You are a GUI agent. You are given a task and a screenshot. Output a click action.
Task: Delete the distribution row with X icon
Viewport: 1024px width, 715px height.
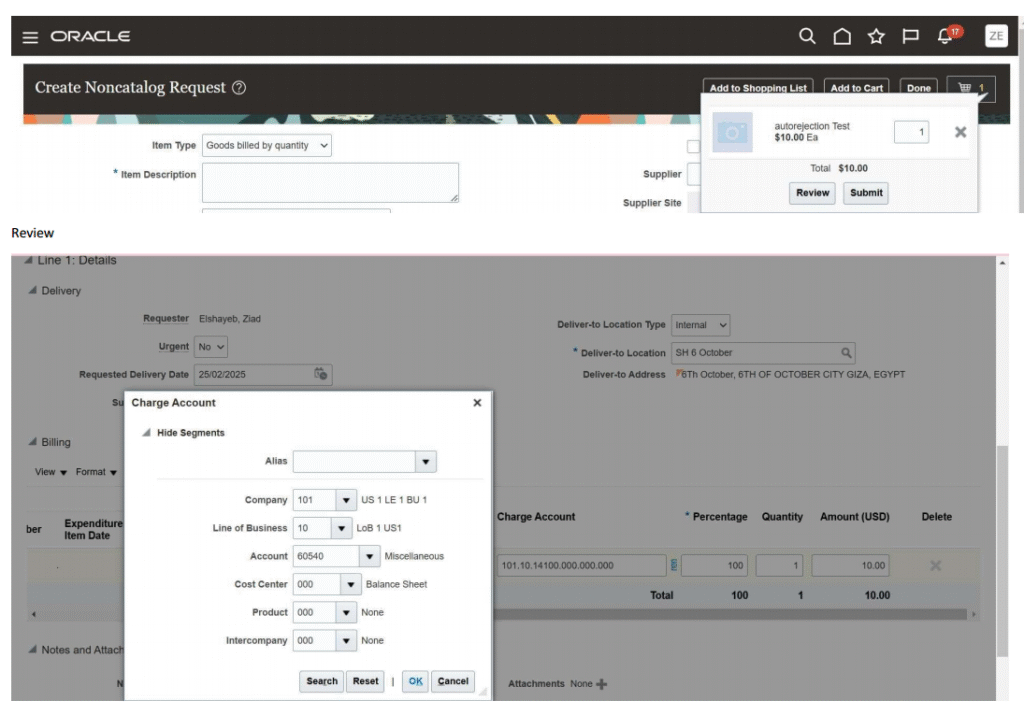tap(935, 565)
